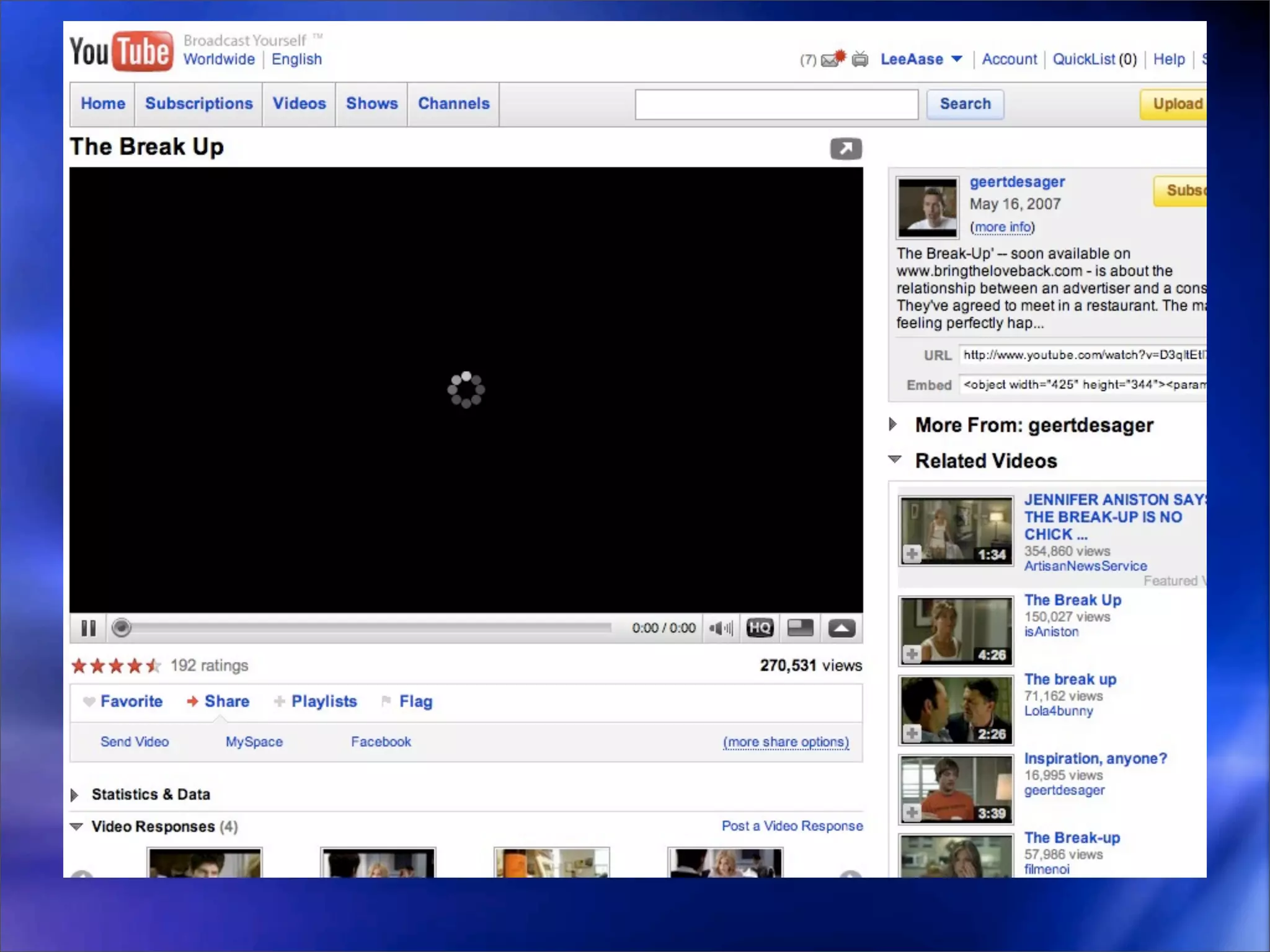Switch to widescreen player size
The height and width of the screenshot is (952, 1270).
point(800,628)
